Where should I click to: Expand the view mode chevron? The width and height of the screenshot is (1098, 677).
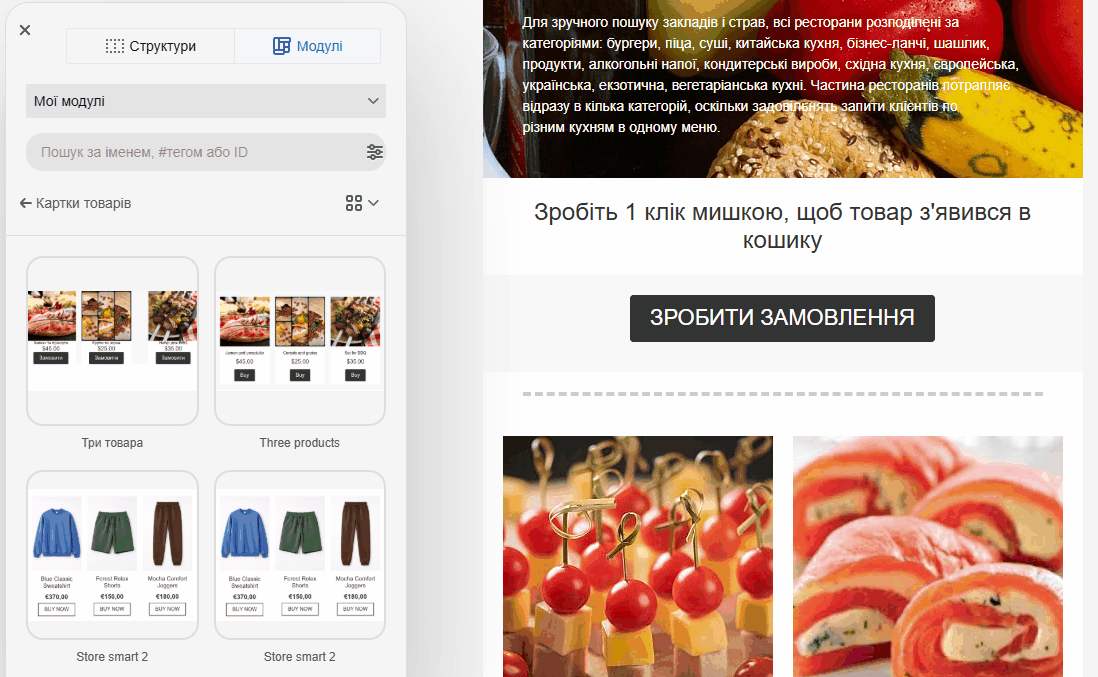(374, 203)
